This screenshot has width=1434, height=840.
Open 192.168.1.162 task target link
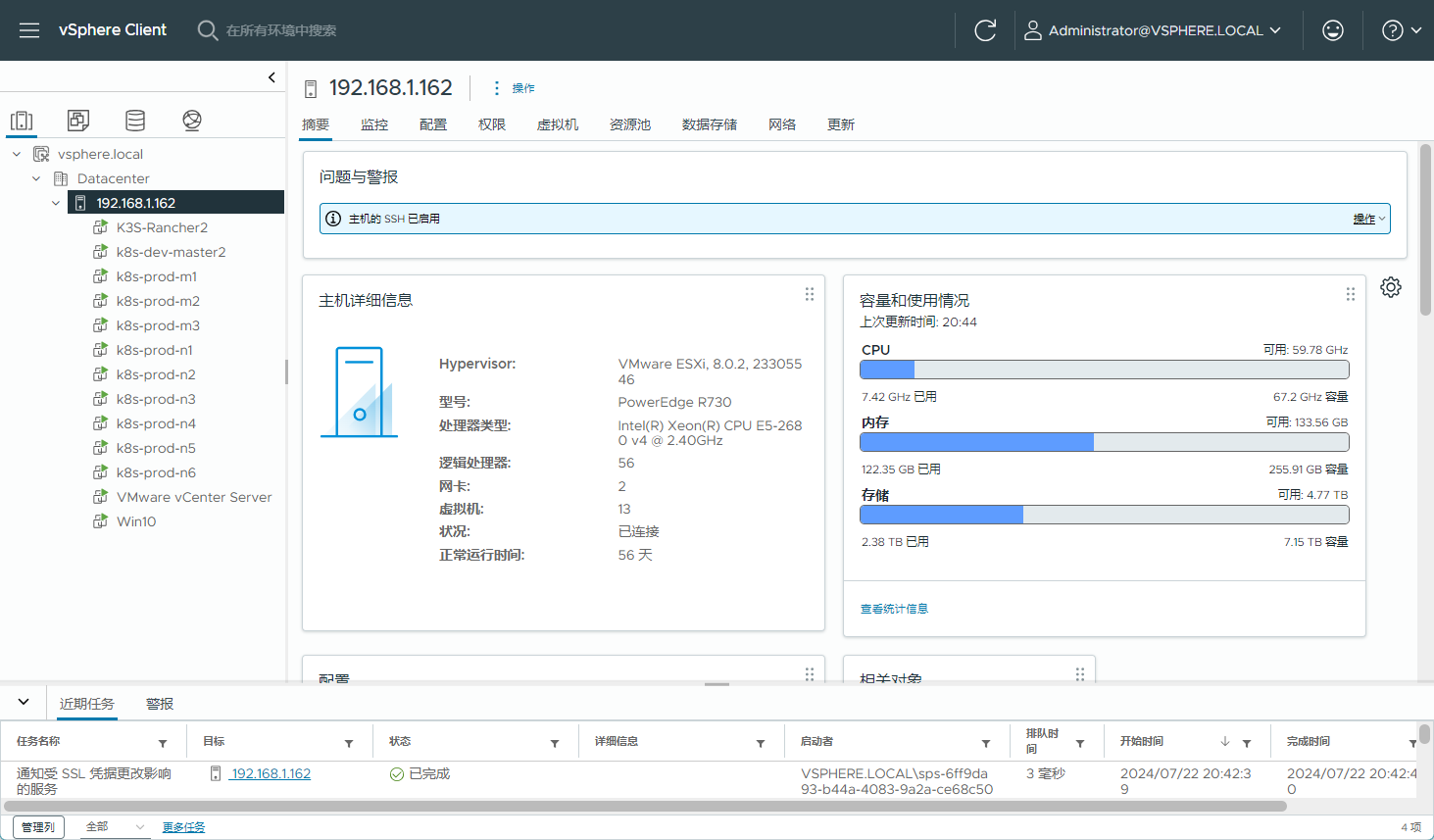pyautogui.click(x=271, y=773)
